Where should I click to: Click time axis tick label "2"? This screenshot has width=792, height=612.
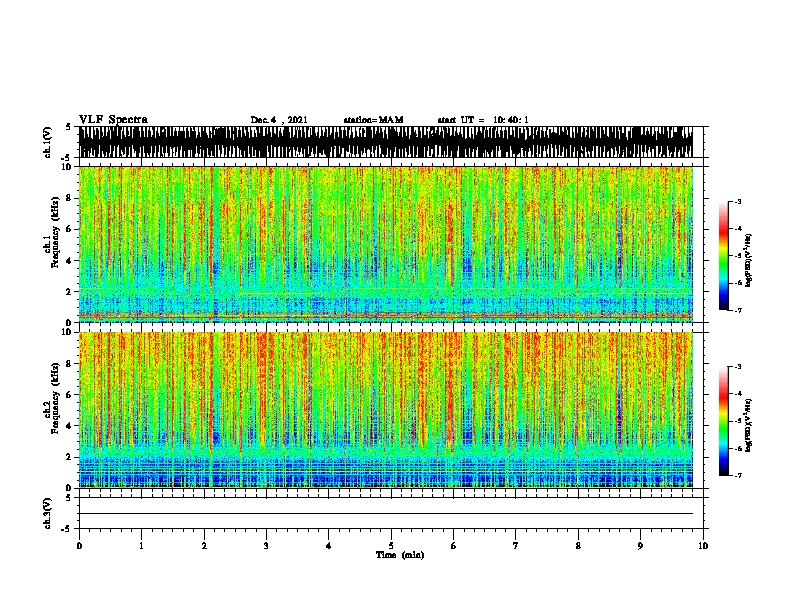click(204, 546)
